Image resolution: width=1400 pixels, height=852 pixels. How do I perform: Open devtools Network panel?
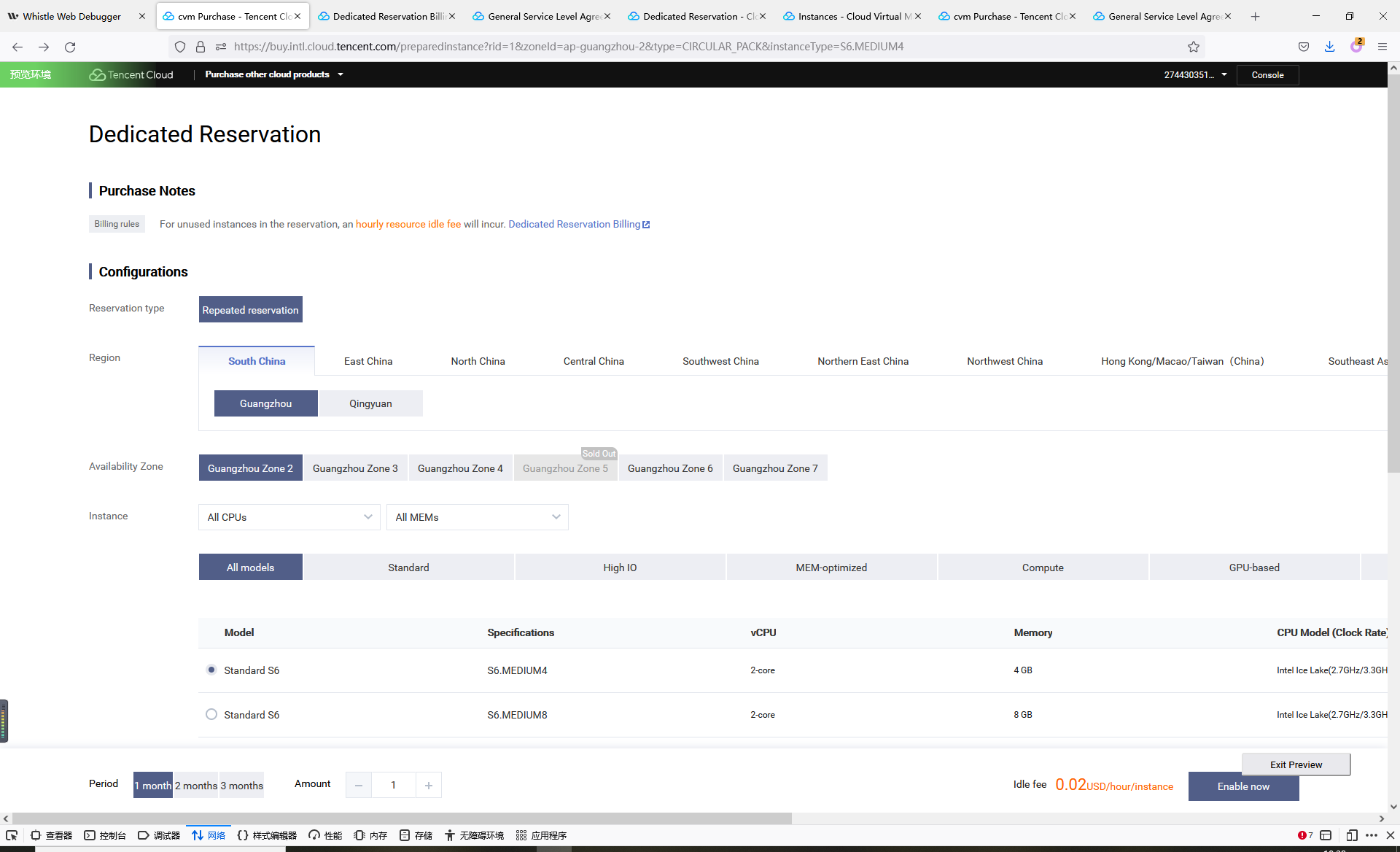tap(209, 835)
